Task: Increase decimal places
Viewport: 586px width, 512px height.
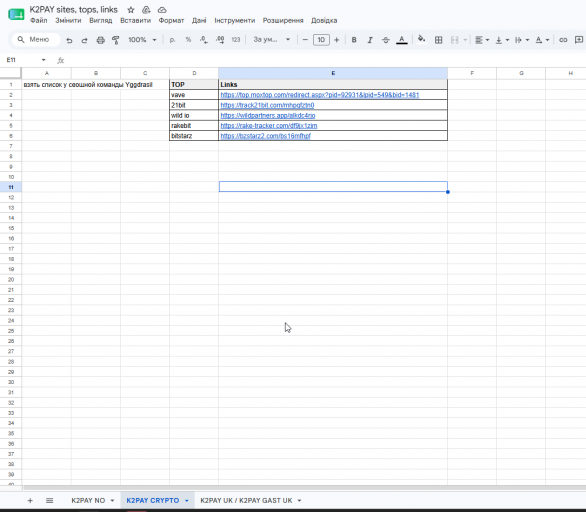Action: [220, 40]
